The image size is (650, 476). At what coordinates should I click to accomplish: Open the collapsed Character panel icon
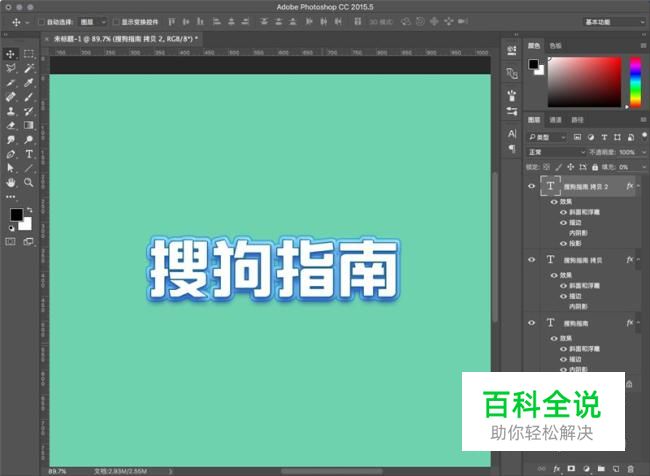pyautogui.click(x=512, y=134)
